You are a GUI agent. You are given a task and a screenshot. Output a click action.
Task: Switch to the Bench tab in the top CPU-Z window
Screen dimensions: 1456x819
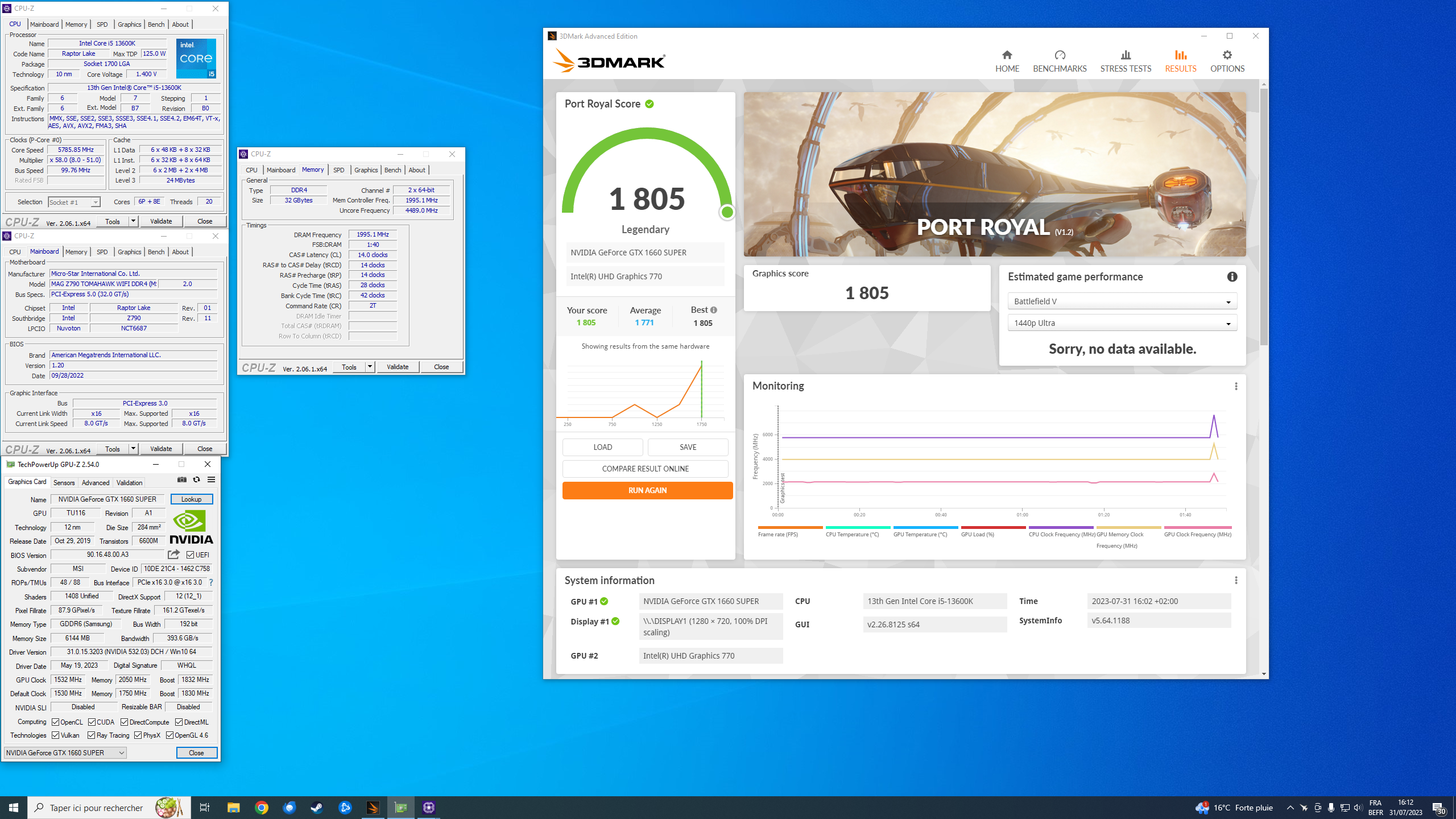coord(156,24)
